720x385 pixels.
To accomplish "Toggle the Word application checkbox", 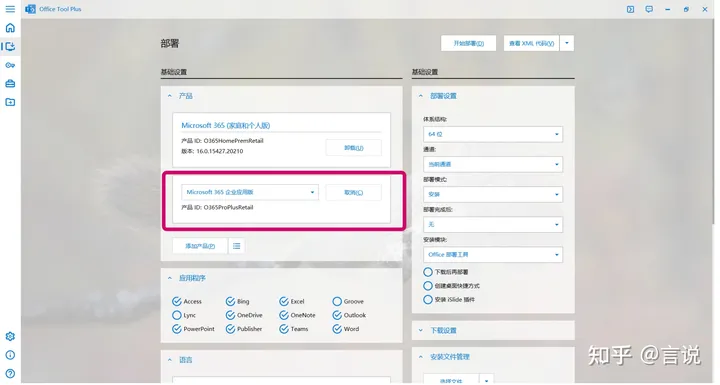I will pyautogui.click(x=337, y=329).
